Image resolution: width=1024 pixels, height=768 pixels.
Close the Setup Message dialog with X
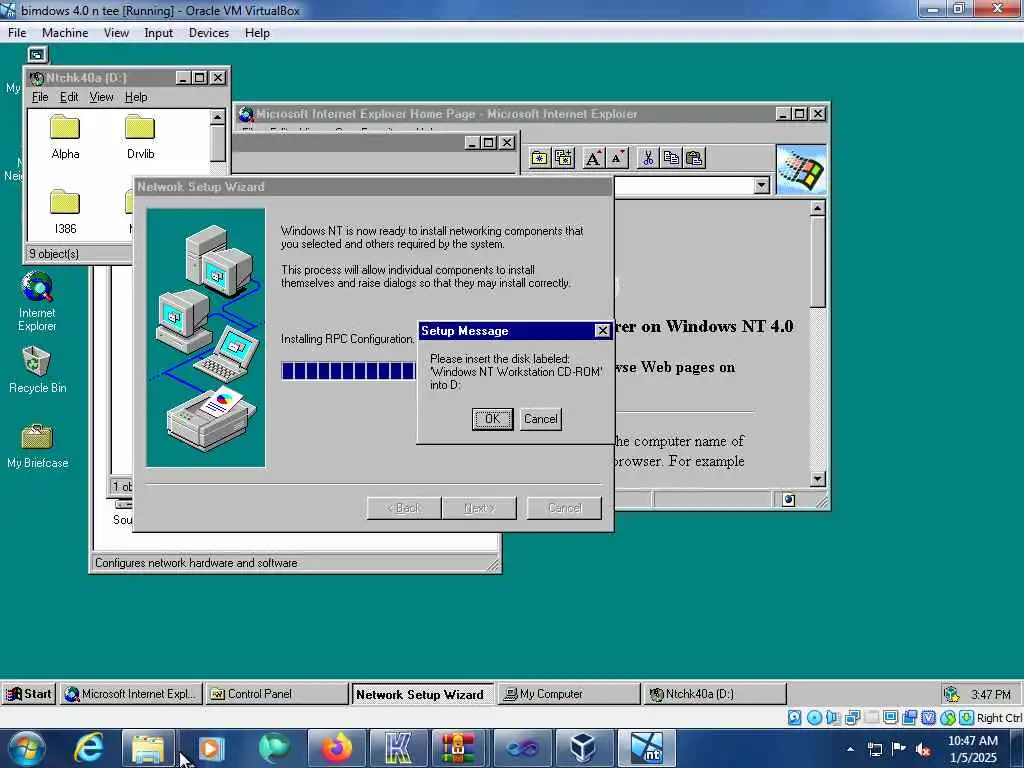pos(602,331)
